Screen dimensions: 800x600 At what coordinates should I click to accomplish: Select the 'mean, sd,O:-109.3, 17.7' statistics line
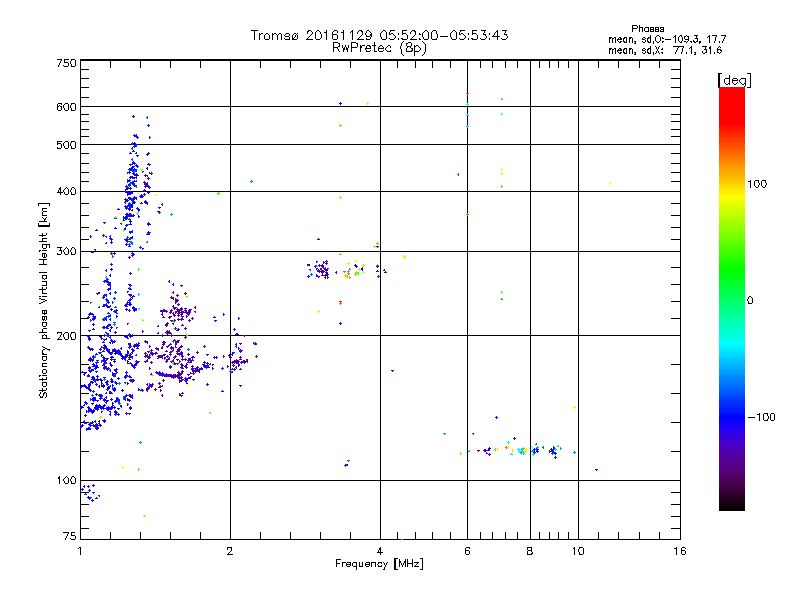(667, 39)
